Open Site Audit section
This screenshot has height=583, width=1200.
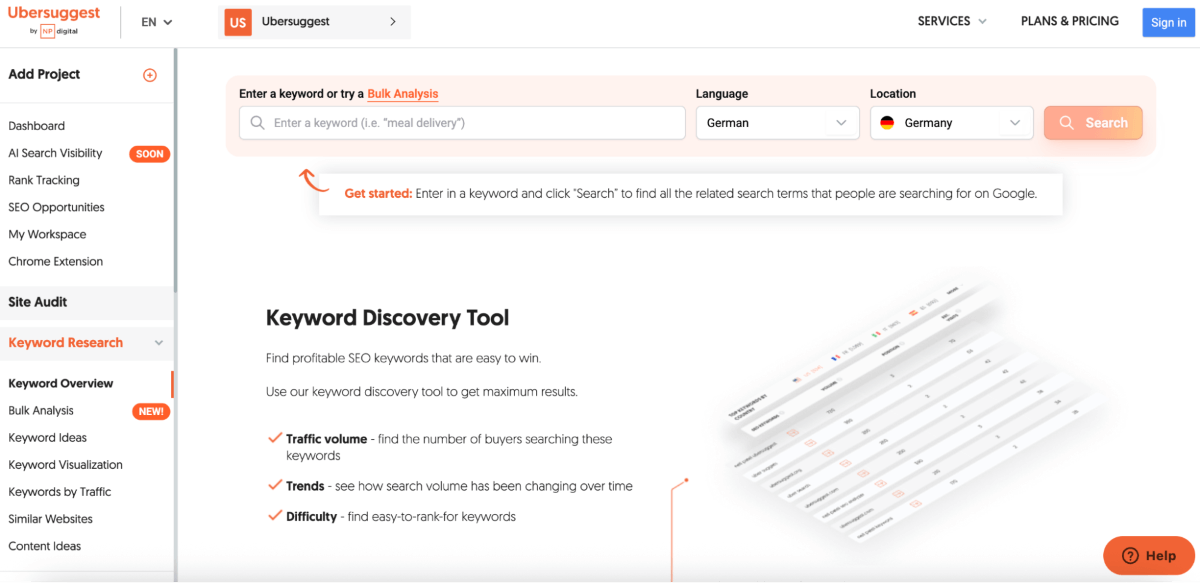tap(86, 302)
